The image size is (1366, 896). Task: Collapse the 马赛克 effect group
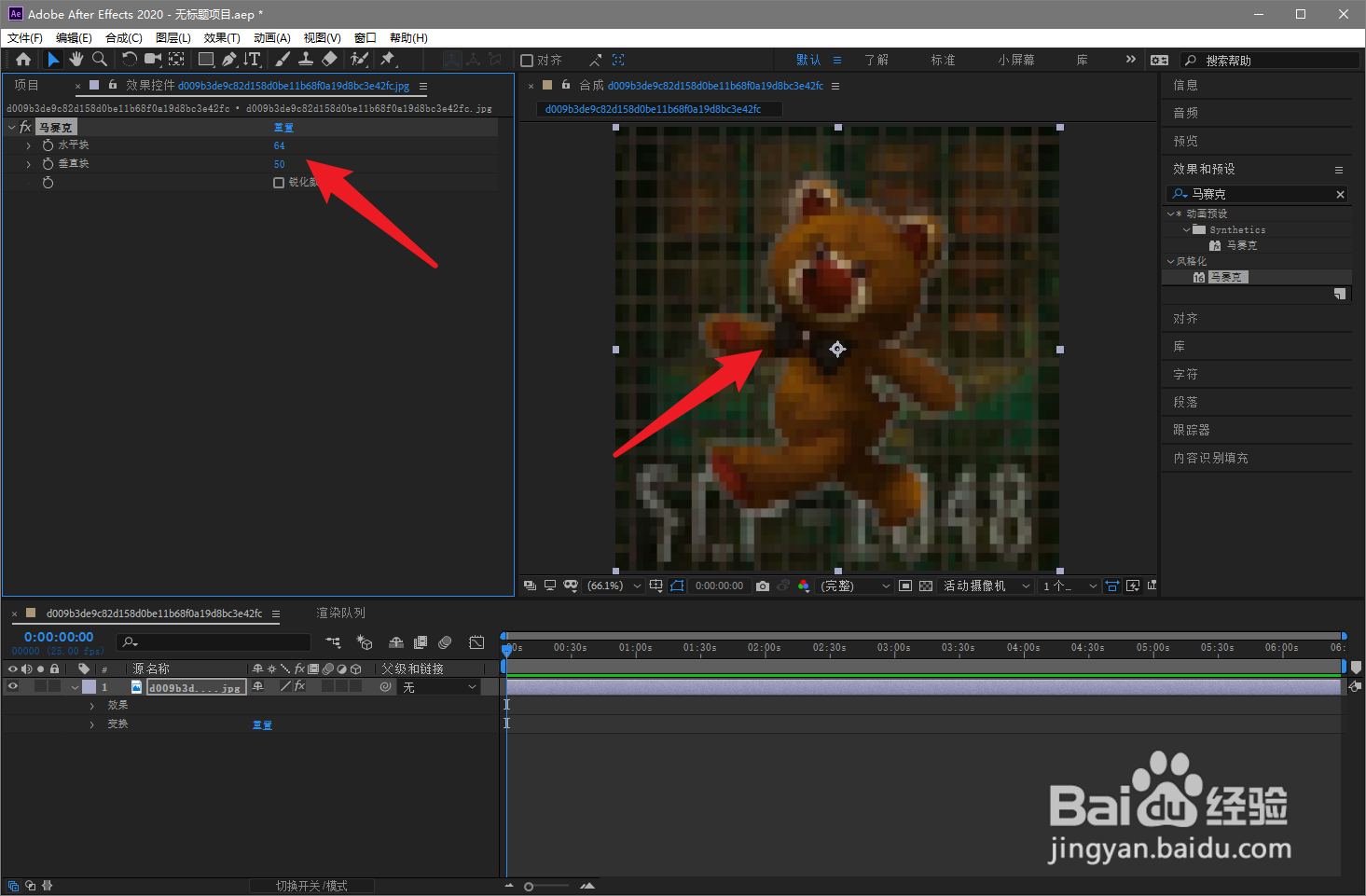11,127
